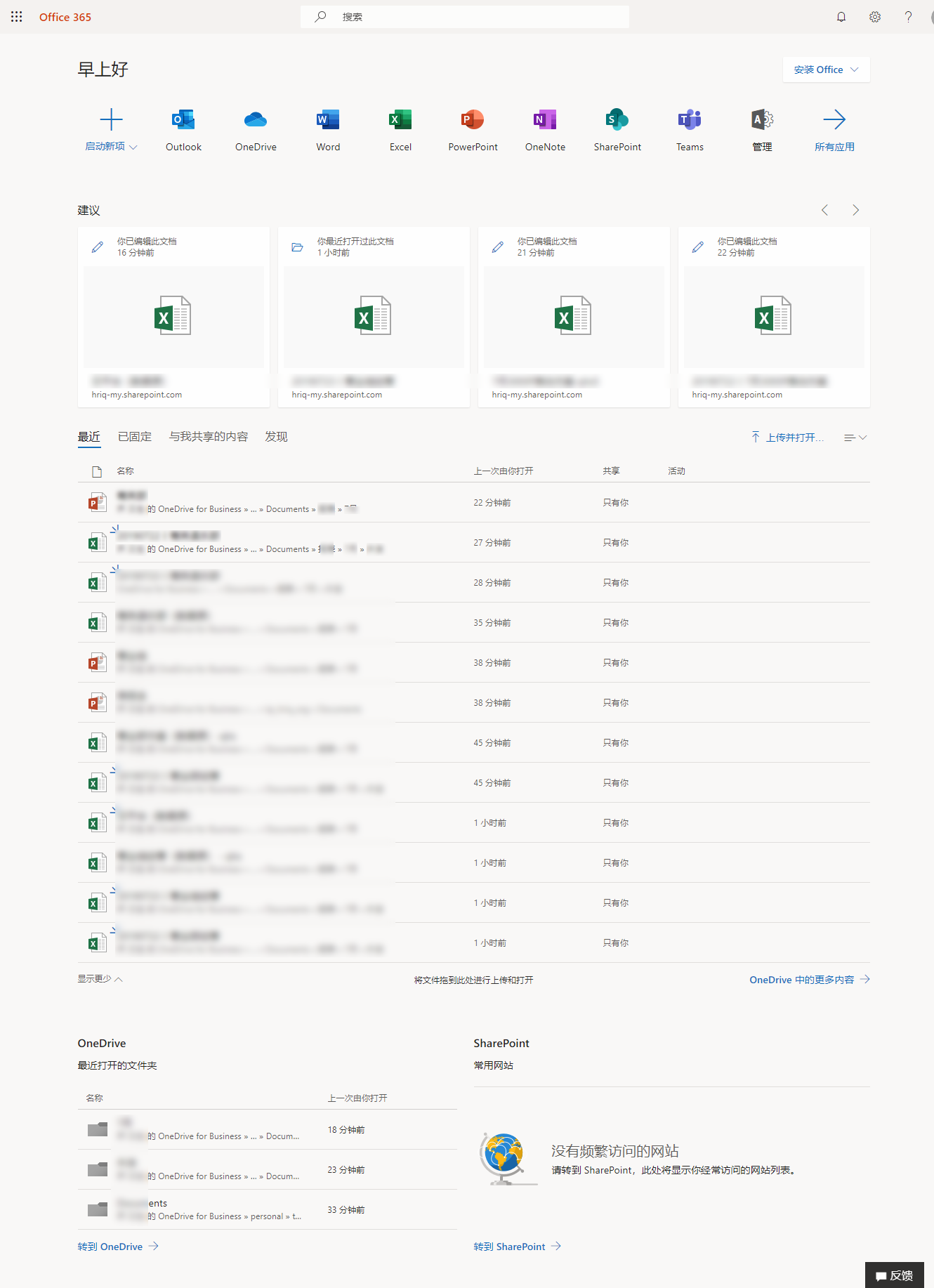Launch PowerPoint app
934x1288 pixels.
coord(473,130)
